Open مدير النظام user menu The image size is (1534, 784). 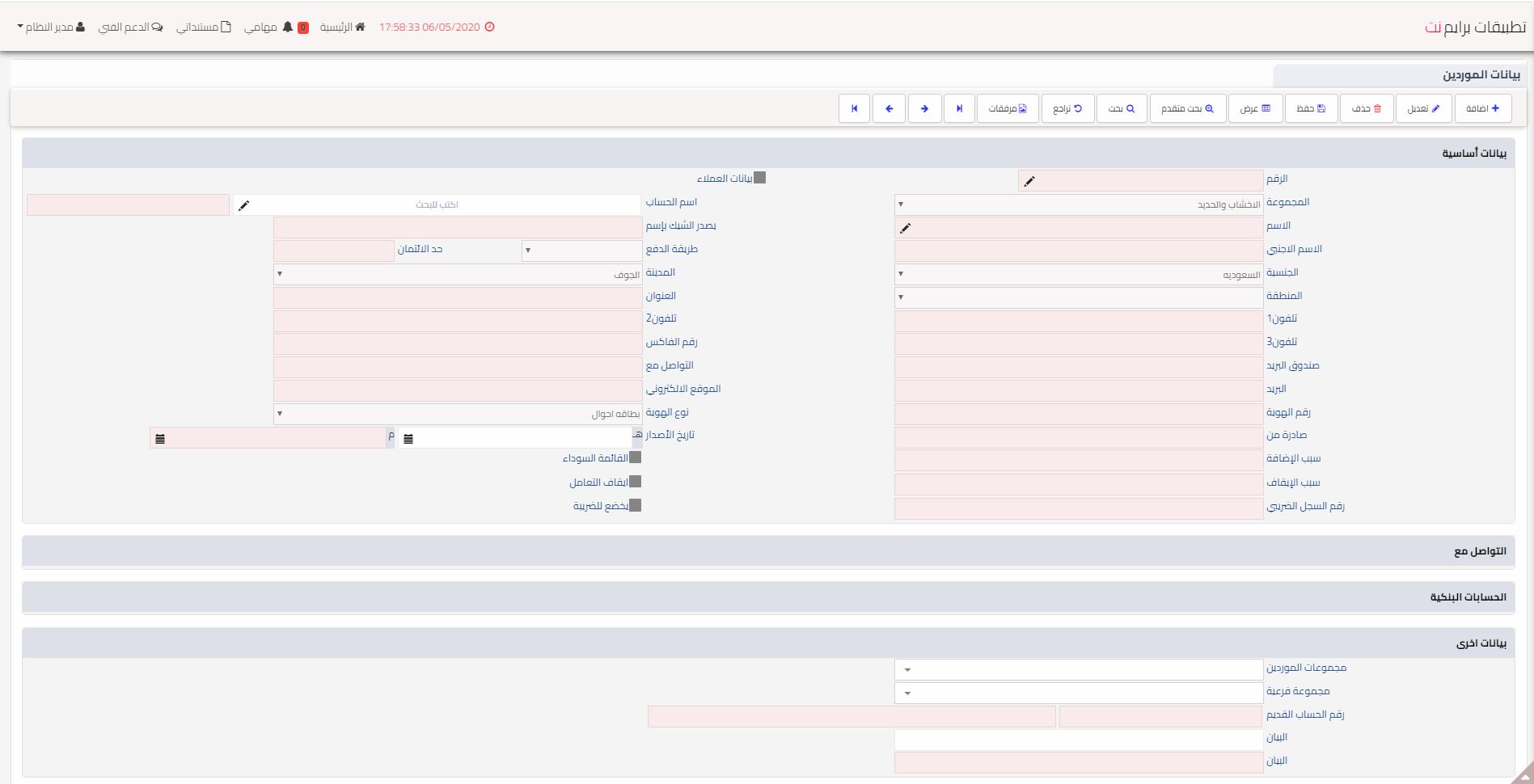coord(50,27)
